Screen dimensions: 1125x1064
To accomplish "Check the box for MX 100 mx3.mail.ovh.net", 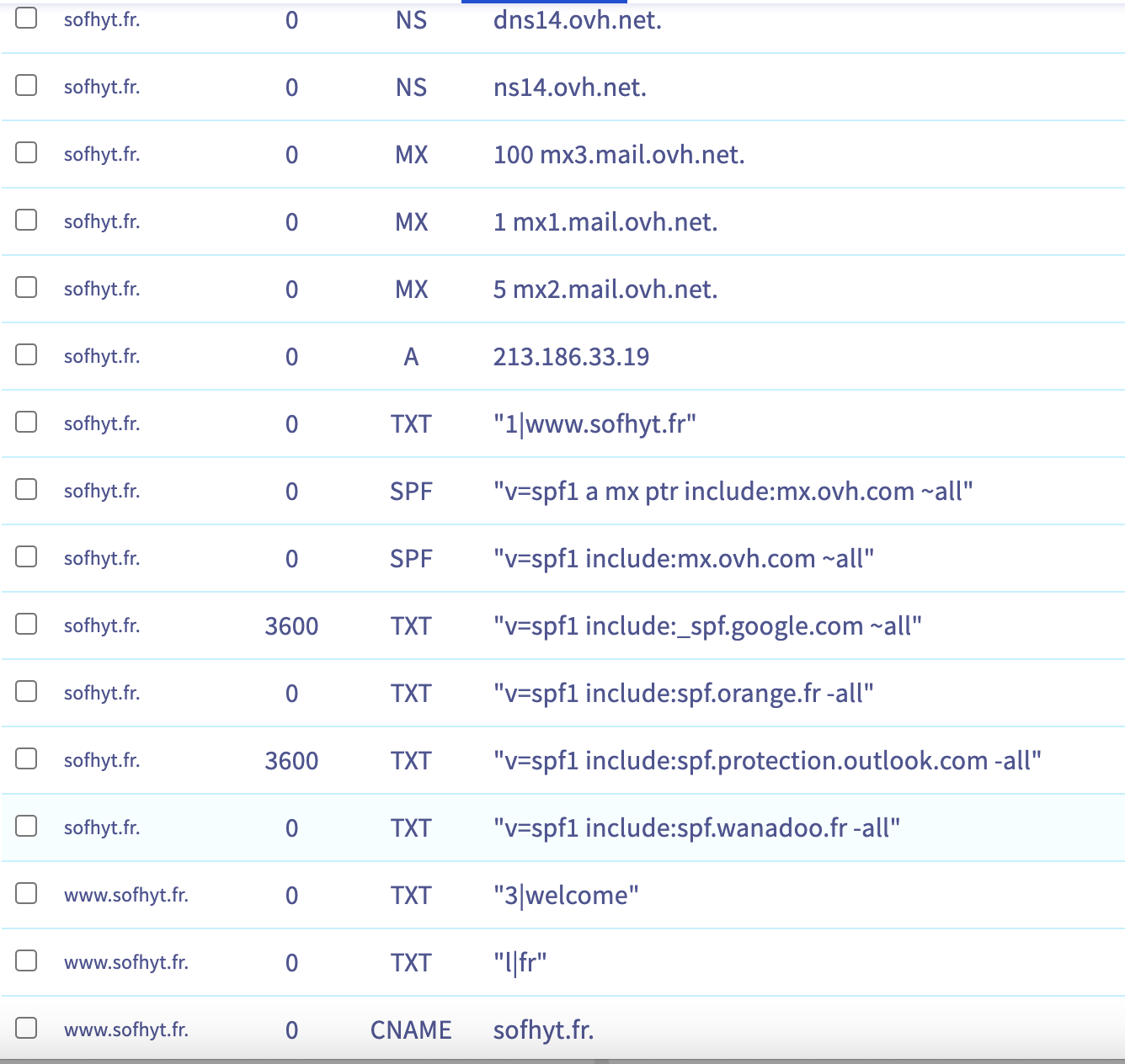I will point(26,152).
